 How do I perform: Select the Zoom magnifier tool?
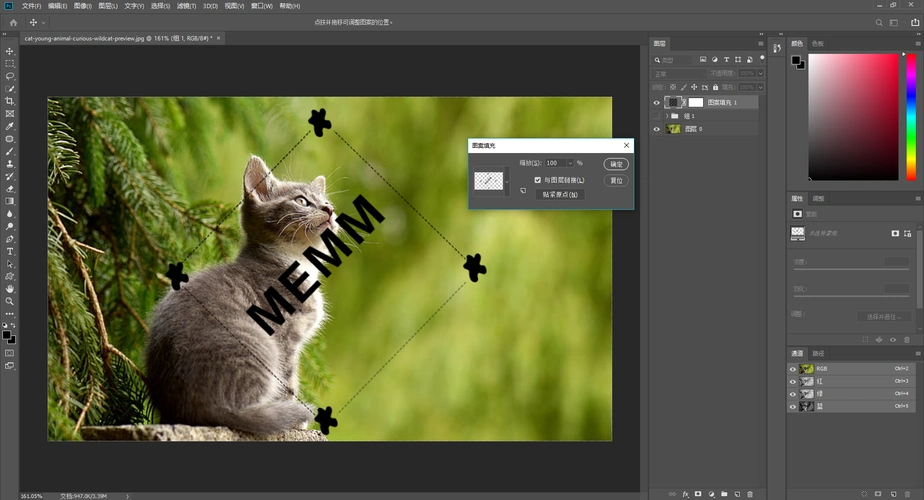click(10, 301)
